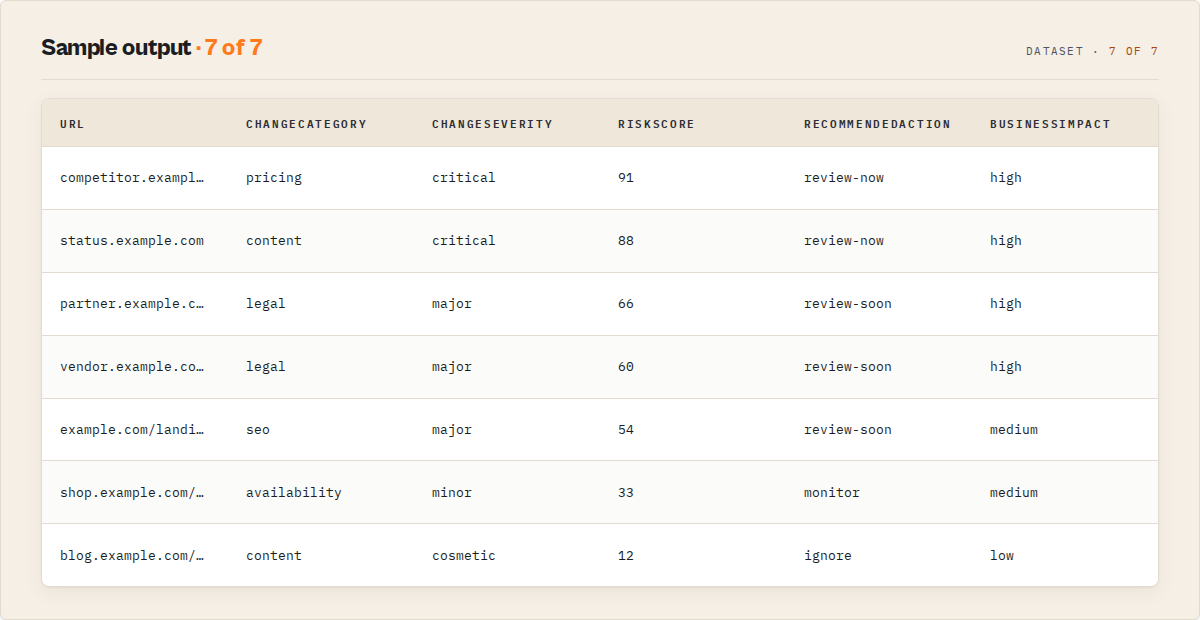Image resolution: width=1200 pixels, height=620 pixels.
Task: Click the 'monitor' action cell
Action: point(832,493)
